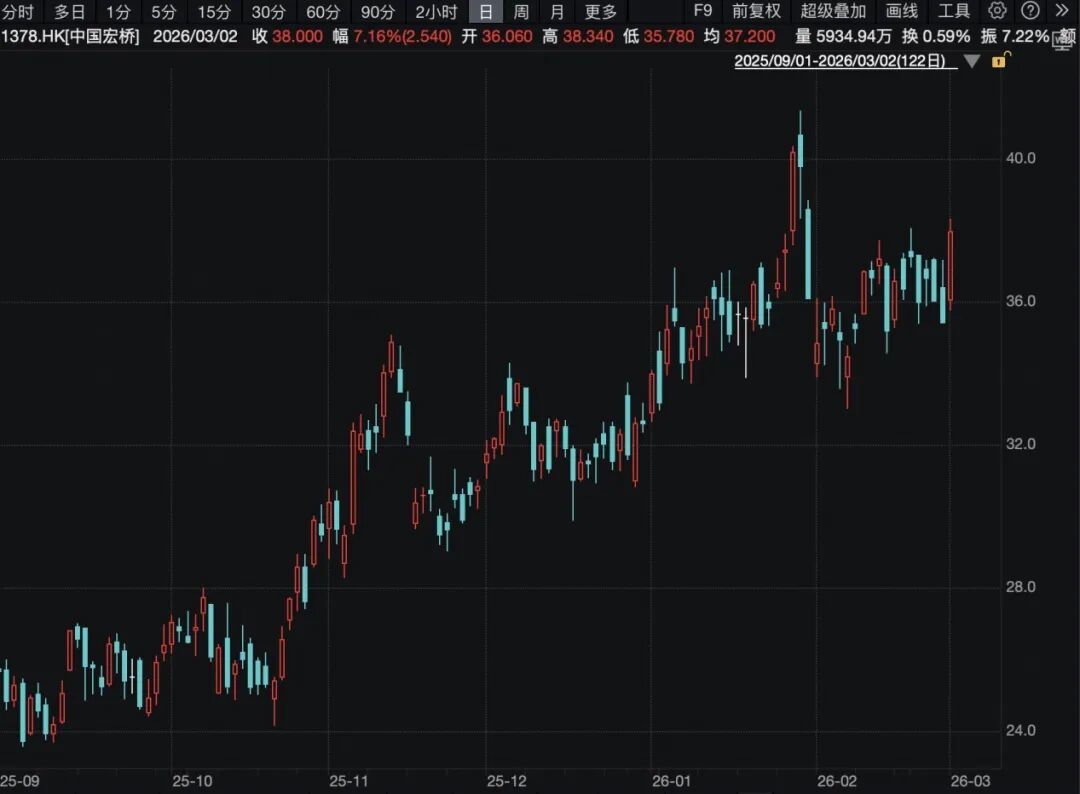Screen dimensions: 1080x794
Task: Select the 2小时 two-hour interval
Action: [436, 12]
